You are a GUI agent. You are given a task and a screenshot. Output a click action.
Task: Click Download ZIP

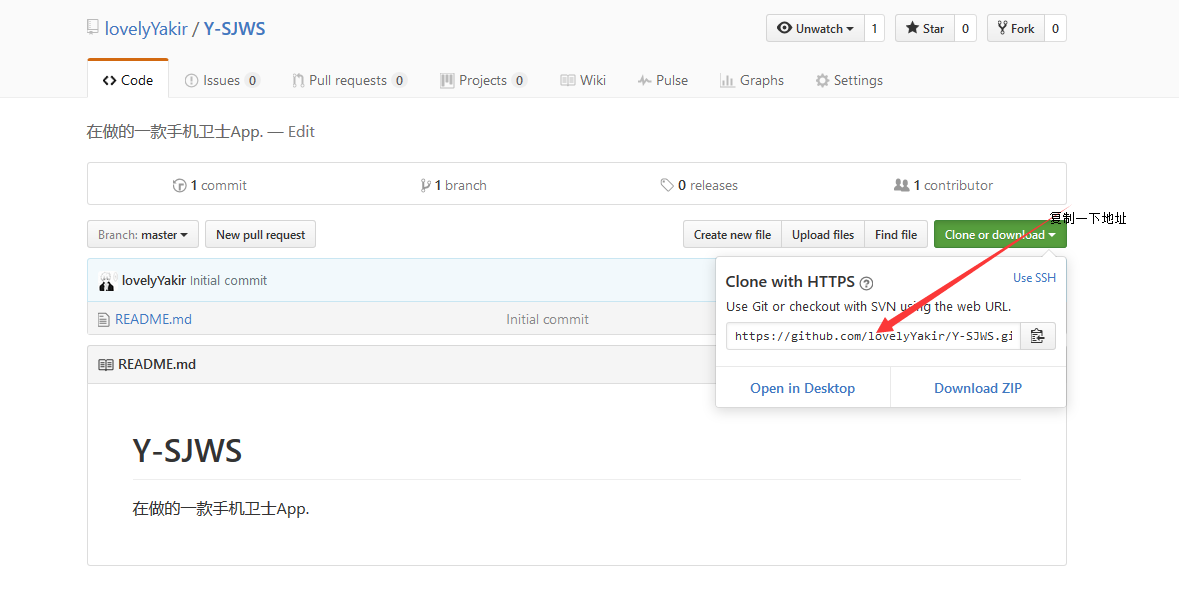[978, 388]
